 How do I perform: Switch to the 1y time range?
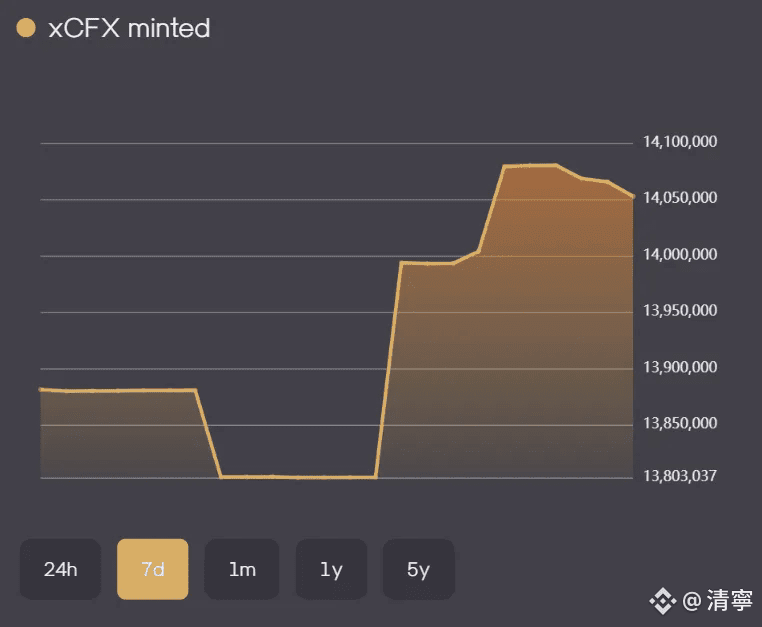coord(331,569)
